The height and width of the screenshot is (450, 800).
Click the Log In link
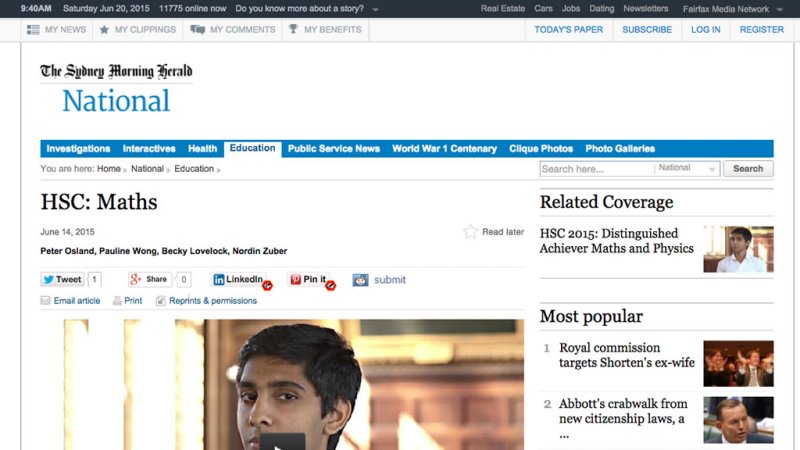click(706, 30)
